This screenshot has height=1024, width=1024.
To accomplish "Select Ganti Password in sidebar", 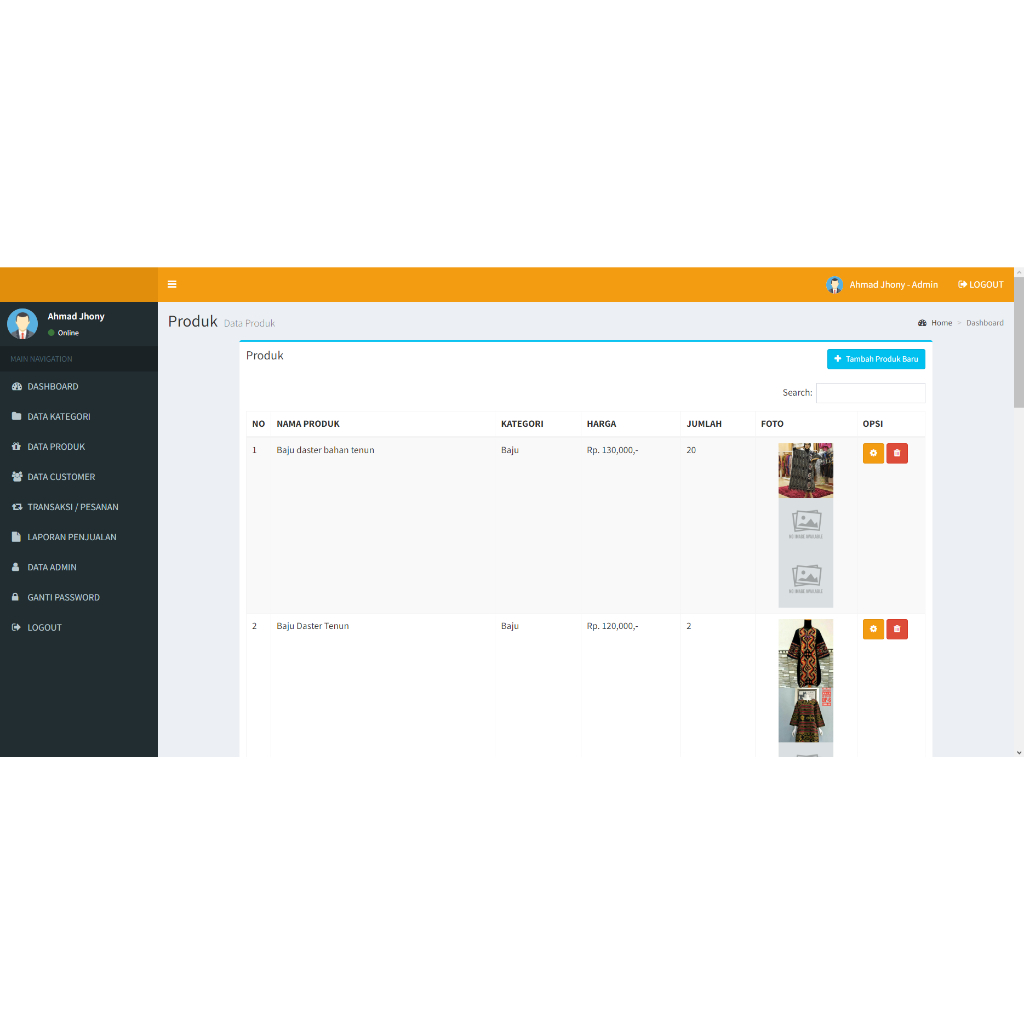I will (63, 597).
